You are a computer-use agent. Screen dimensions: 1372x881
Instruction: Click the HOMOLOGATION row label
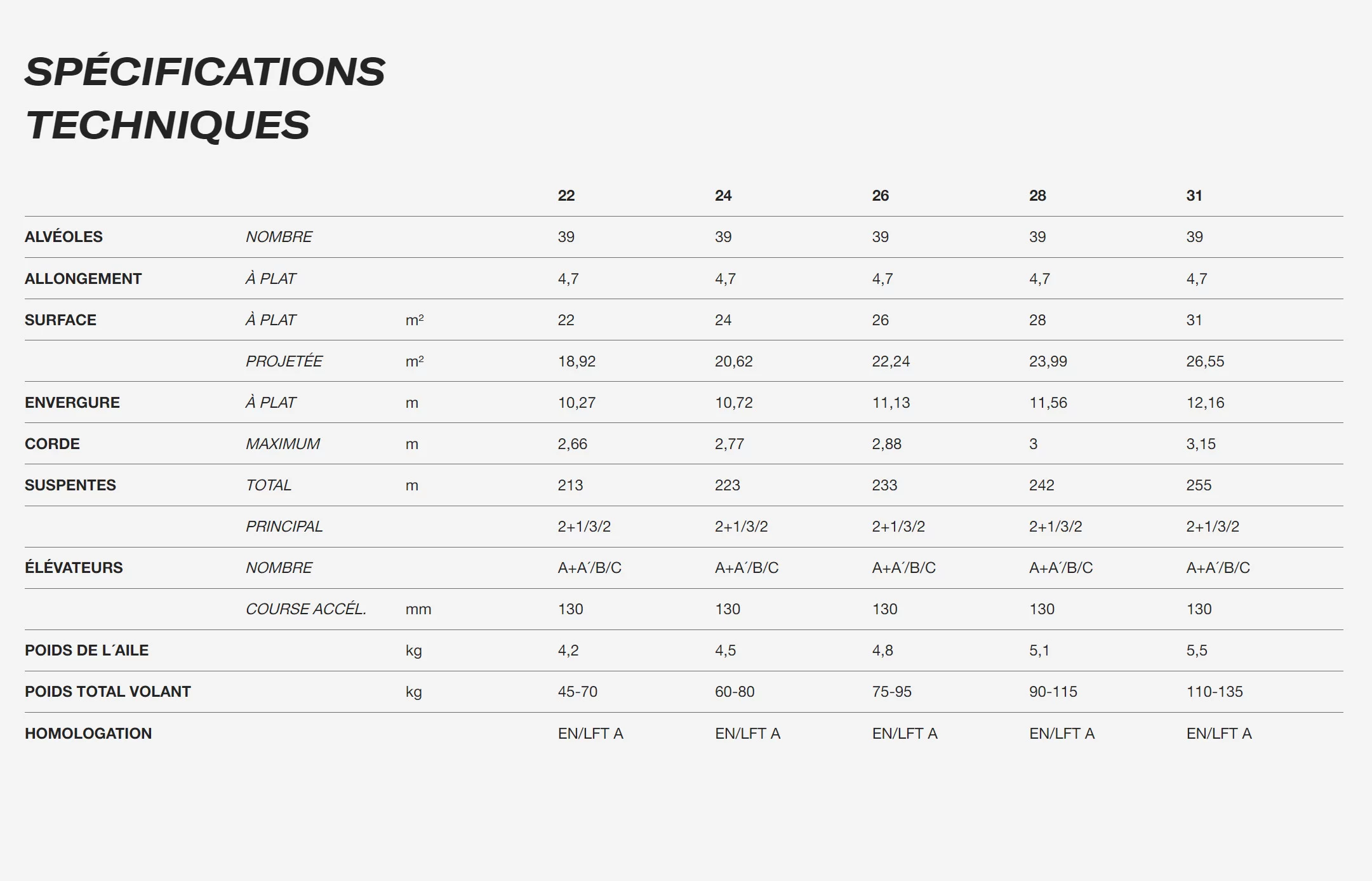[x=88, y=734]
